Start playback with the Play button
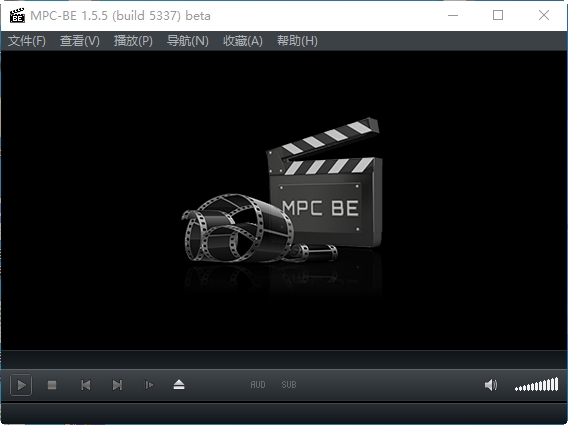Screen dimensions: 568x425 pyautogui.click(x=21, y=385)
